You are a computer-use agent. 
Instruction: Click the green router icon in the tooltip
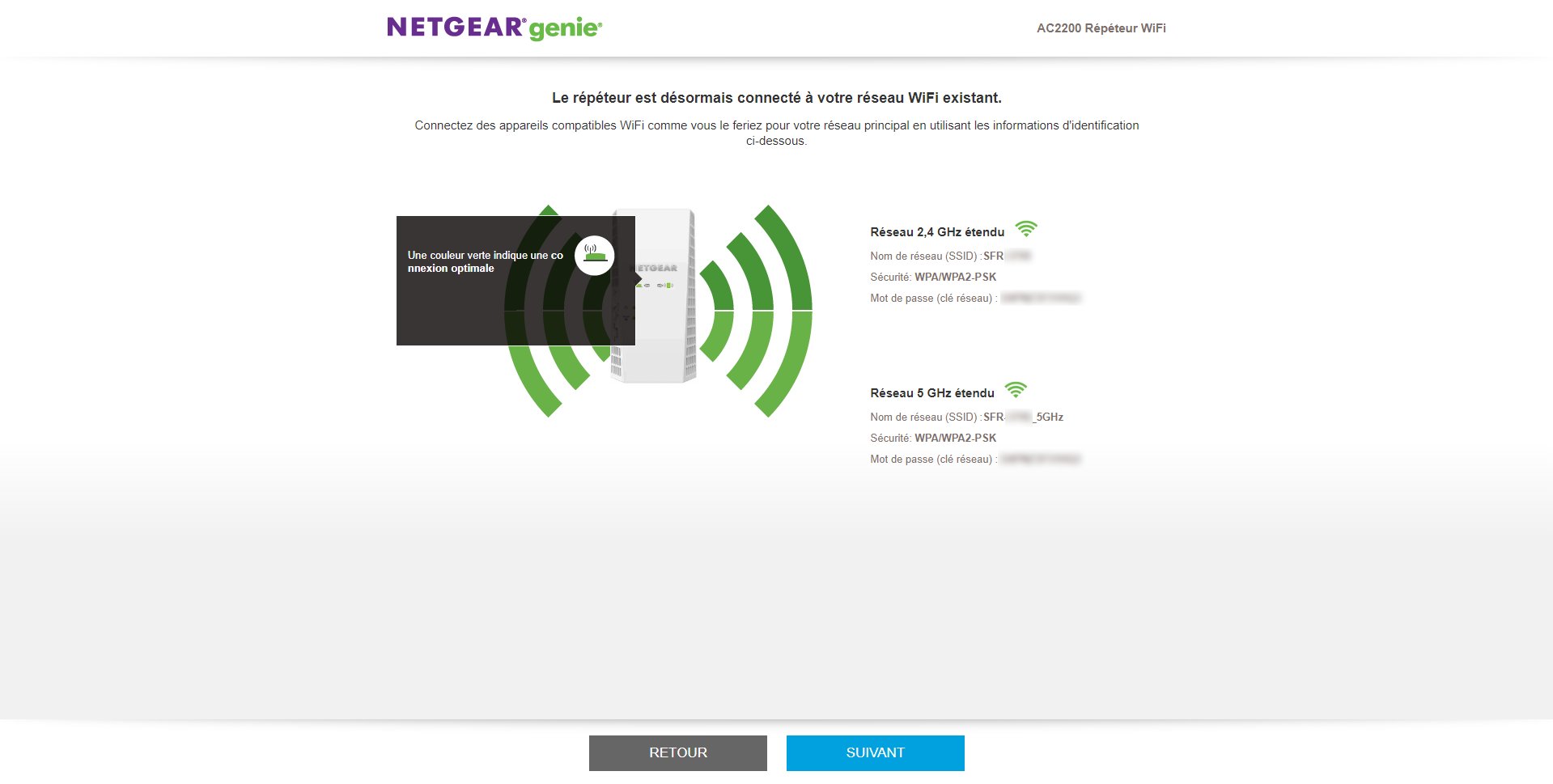[595, 255]
